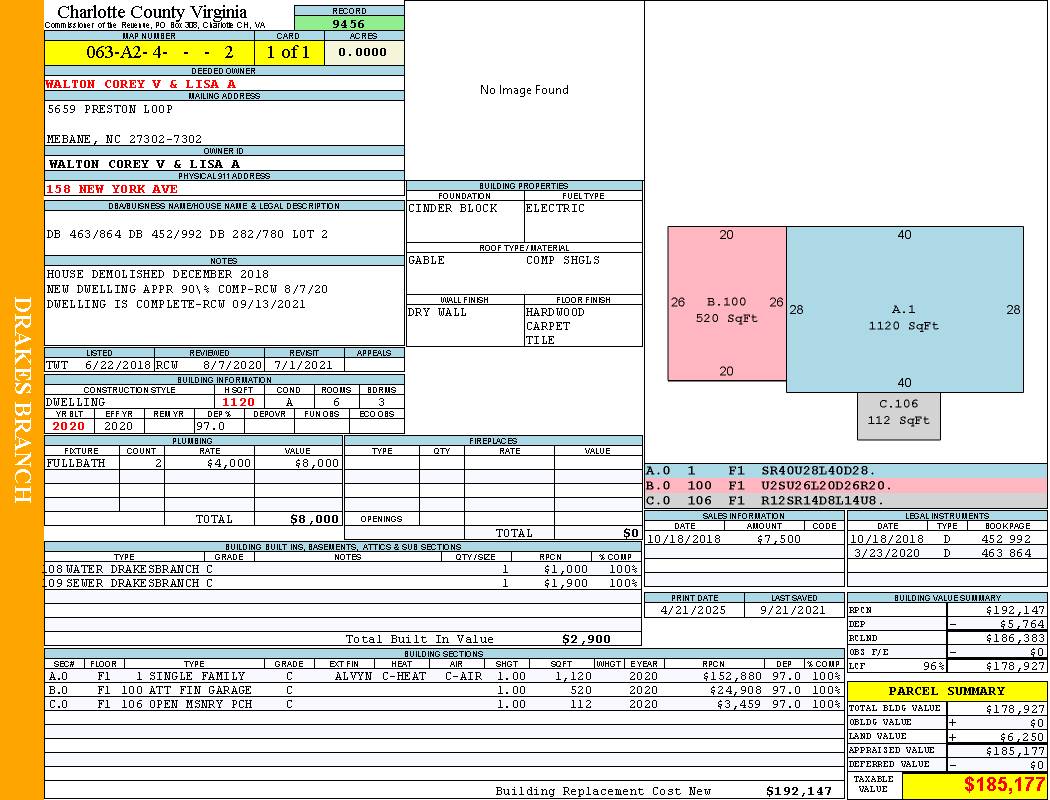Select sketch code row A.0 SR40U28L40D28
1050x800 pixels.
tap(846, 471)
